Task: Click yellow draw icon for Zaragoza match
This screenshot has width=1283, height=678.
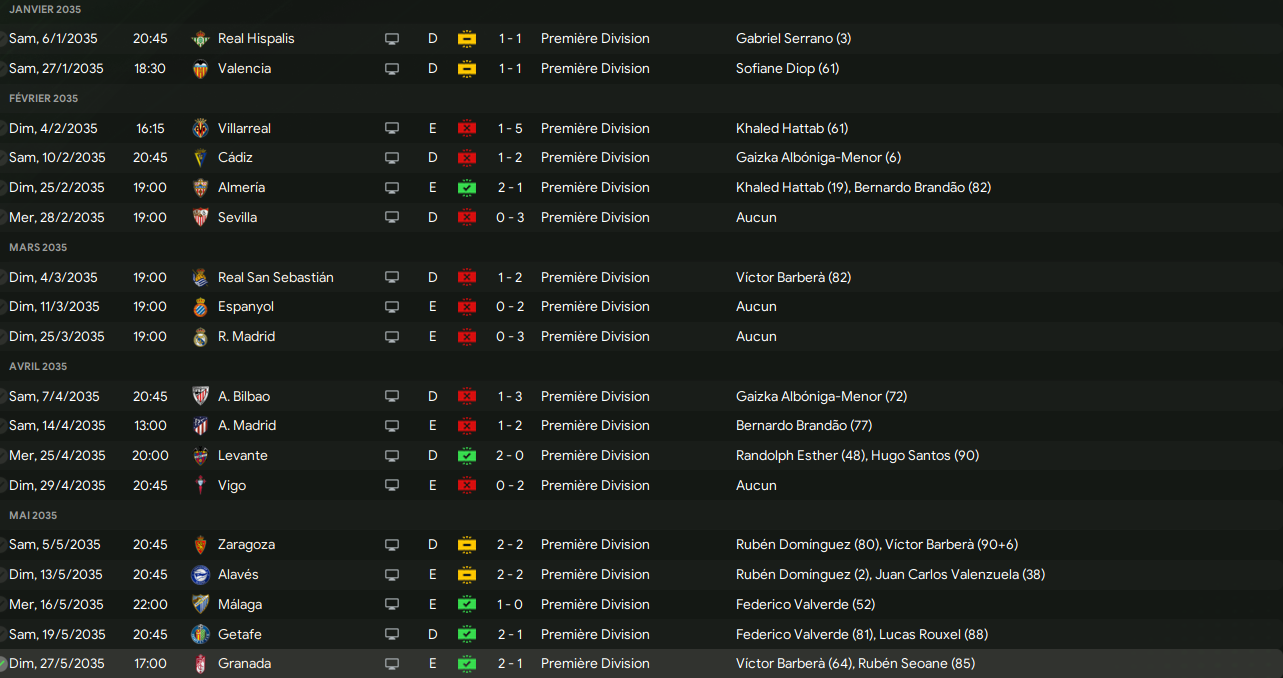Action: (466, 545)
